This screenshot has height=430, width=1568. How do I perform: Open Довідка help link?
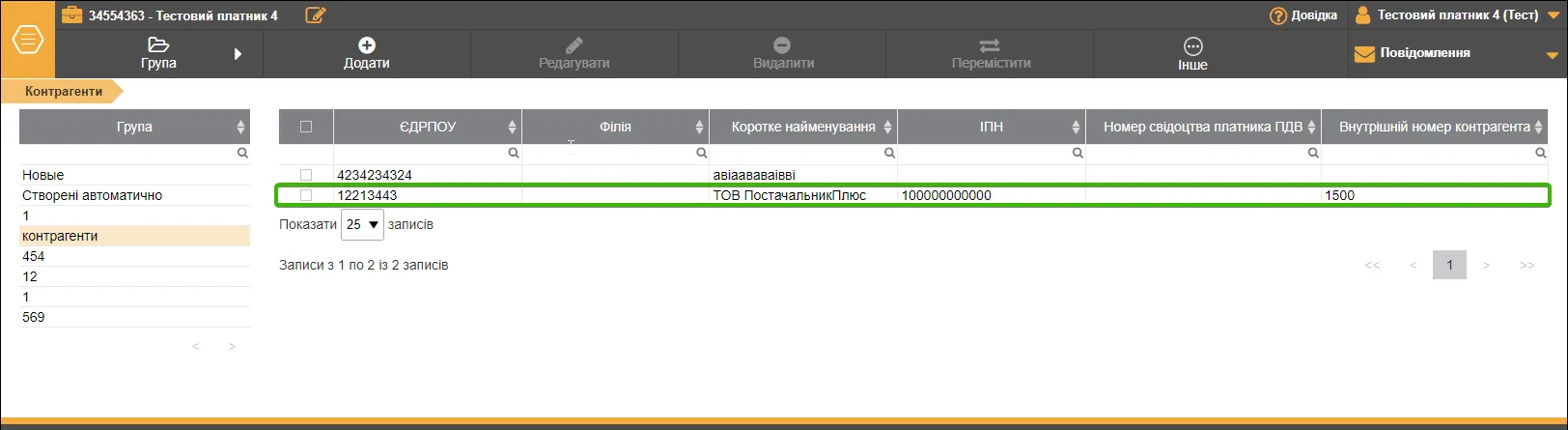click(1302, 15)
